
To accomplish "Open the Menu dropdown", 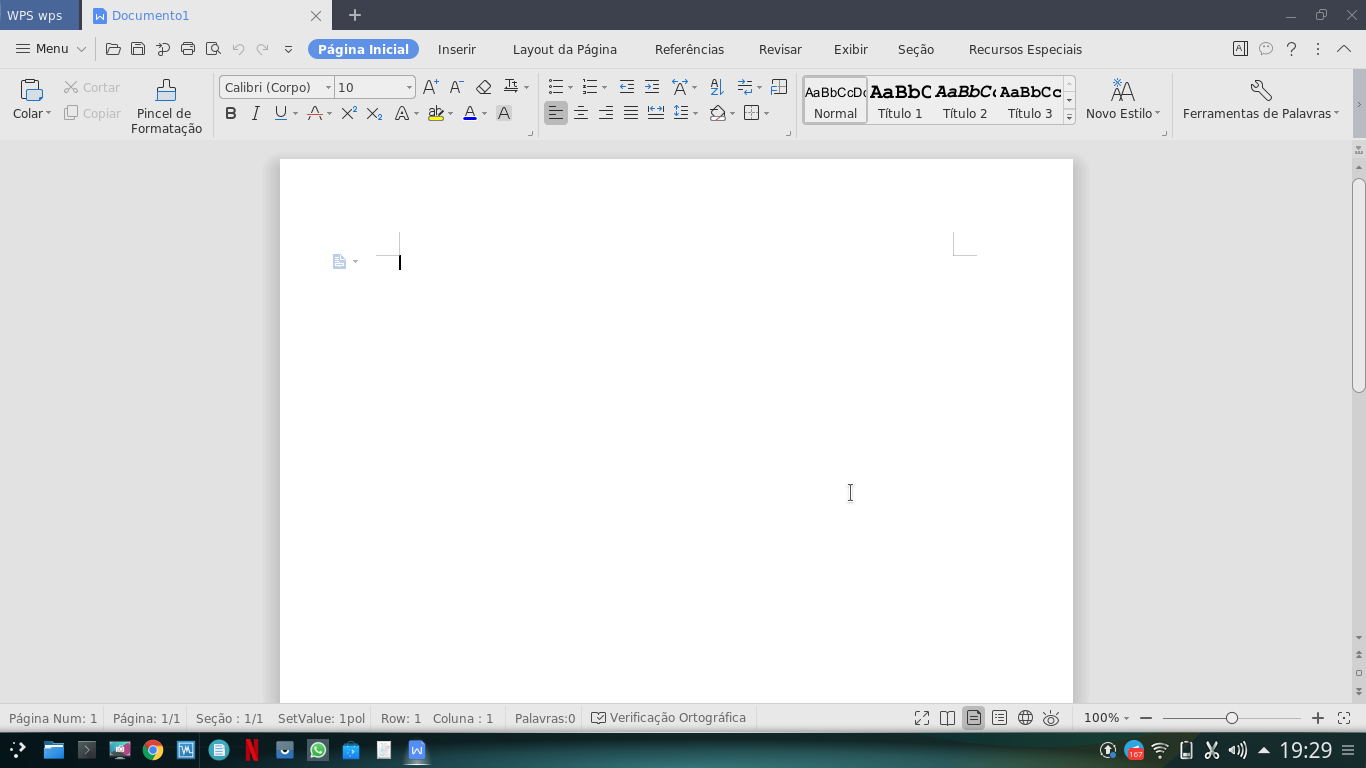I will pyautogui.click(x=51, y=49).
